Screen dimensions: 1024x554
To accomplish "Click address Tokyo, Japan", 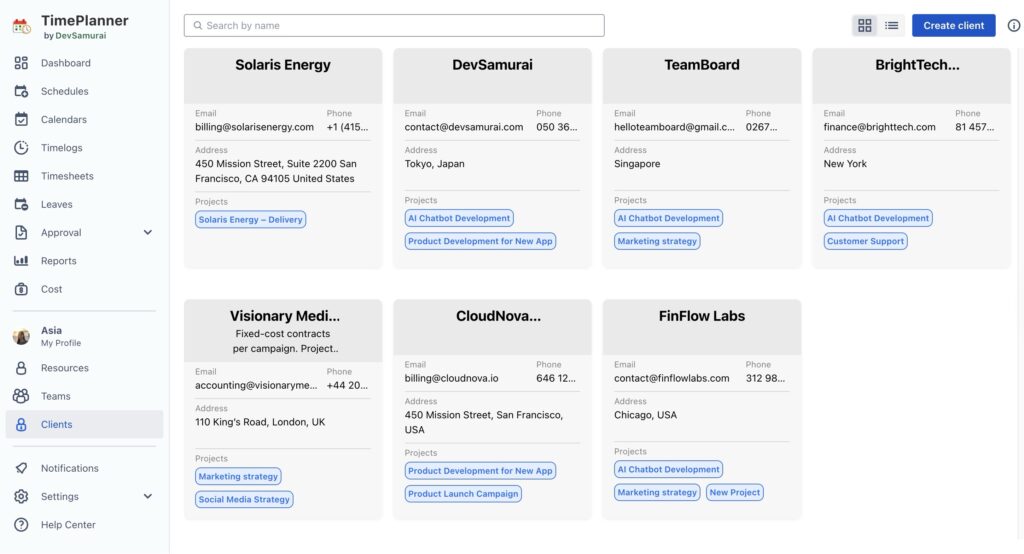I will pos(434,163).
